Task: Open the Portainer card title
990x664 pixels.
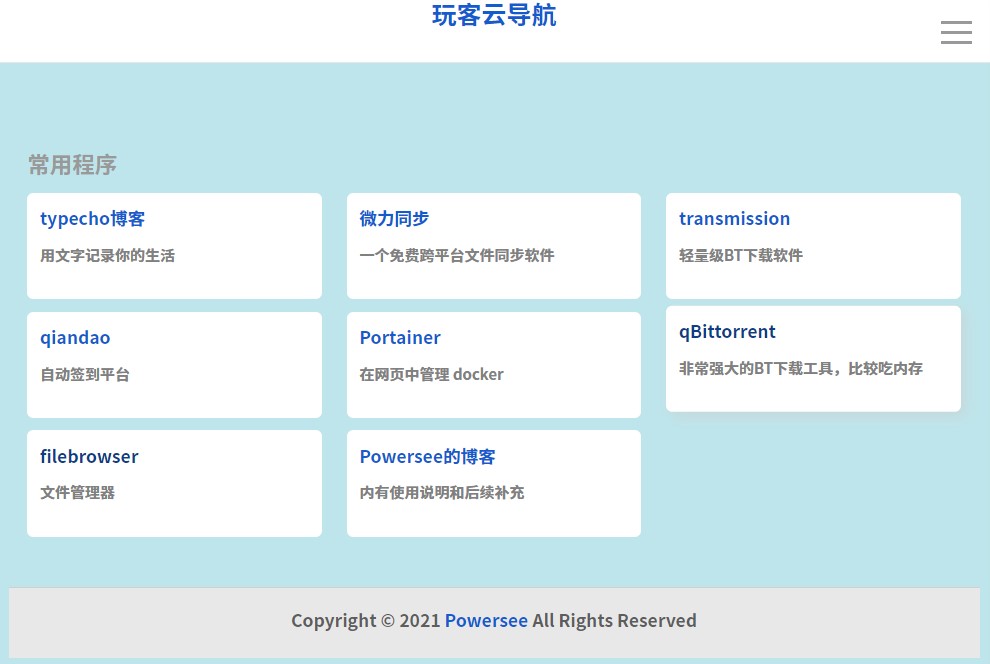Action: [400, 338]
